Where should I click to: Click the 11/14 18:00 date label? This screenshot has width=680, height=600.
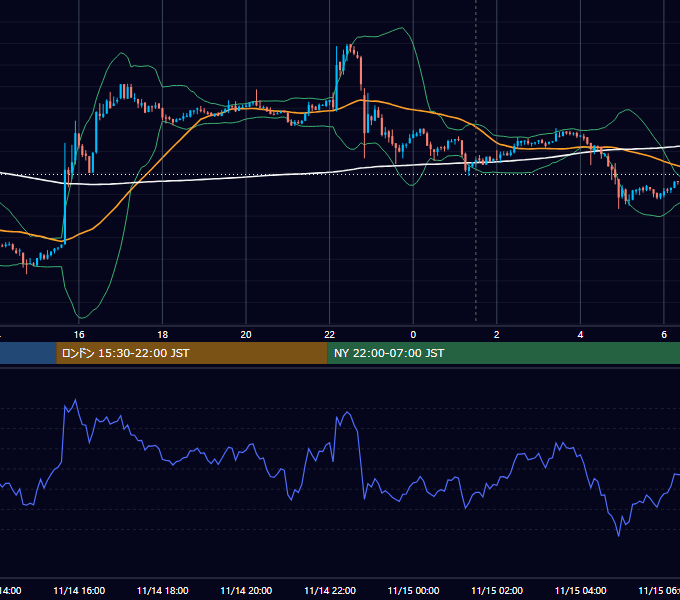(163, 590)
